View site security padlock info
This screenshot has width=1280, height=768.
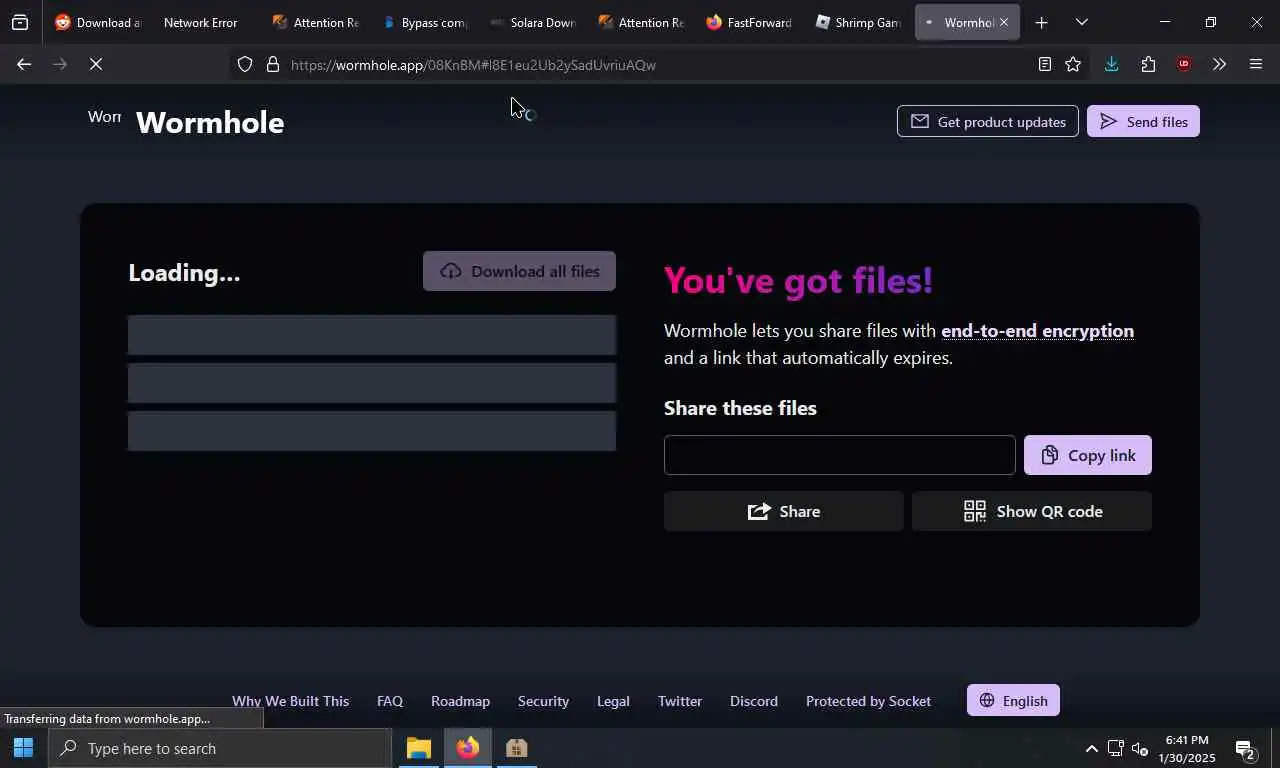coord(272,64)
